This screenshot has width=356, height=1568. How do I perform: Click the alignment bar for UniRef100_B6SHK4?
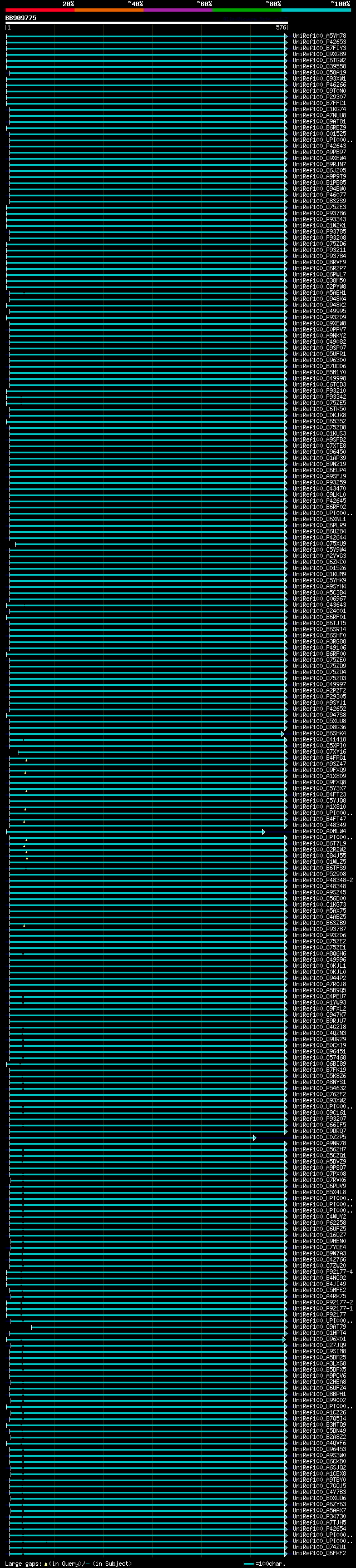click(x=147, y=734)
